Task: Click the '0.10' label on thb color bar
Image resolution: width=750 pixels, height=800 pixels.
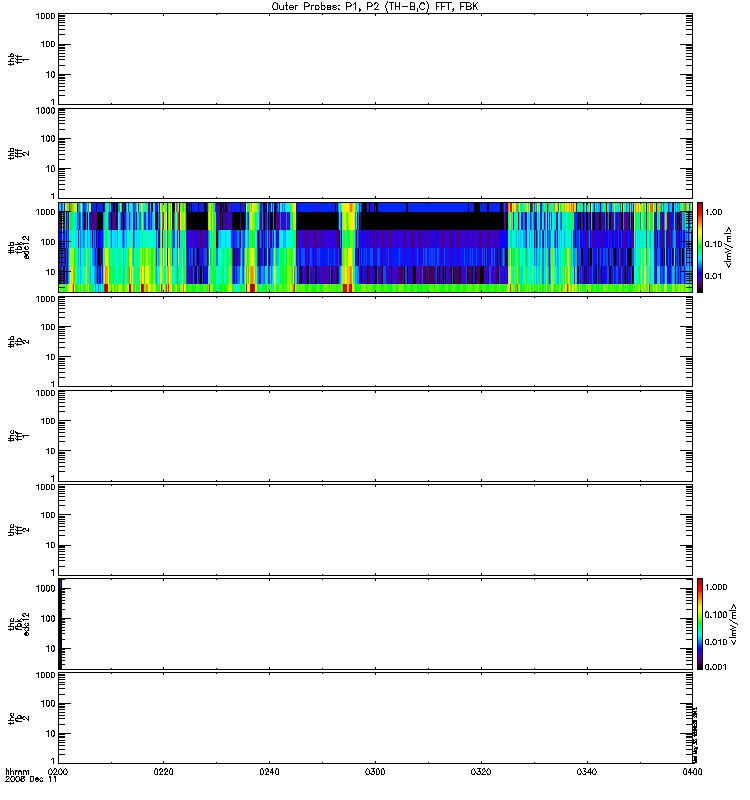Action: point(713,244)
